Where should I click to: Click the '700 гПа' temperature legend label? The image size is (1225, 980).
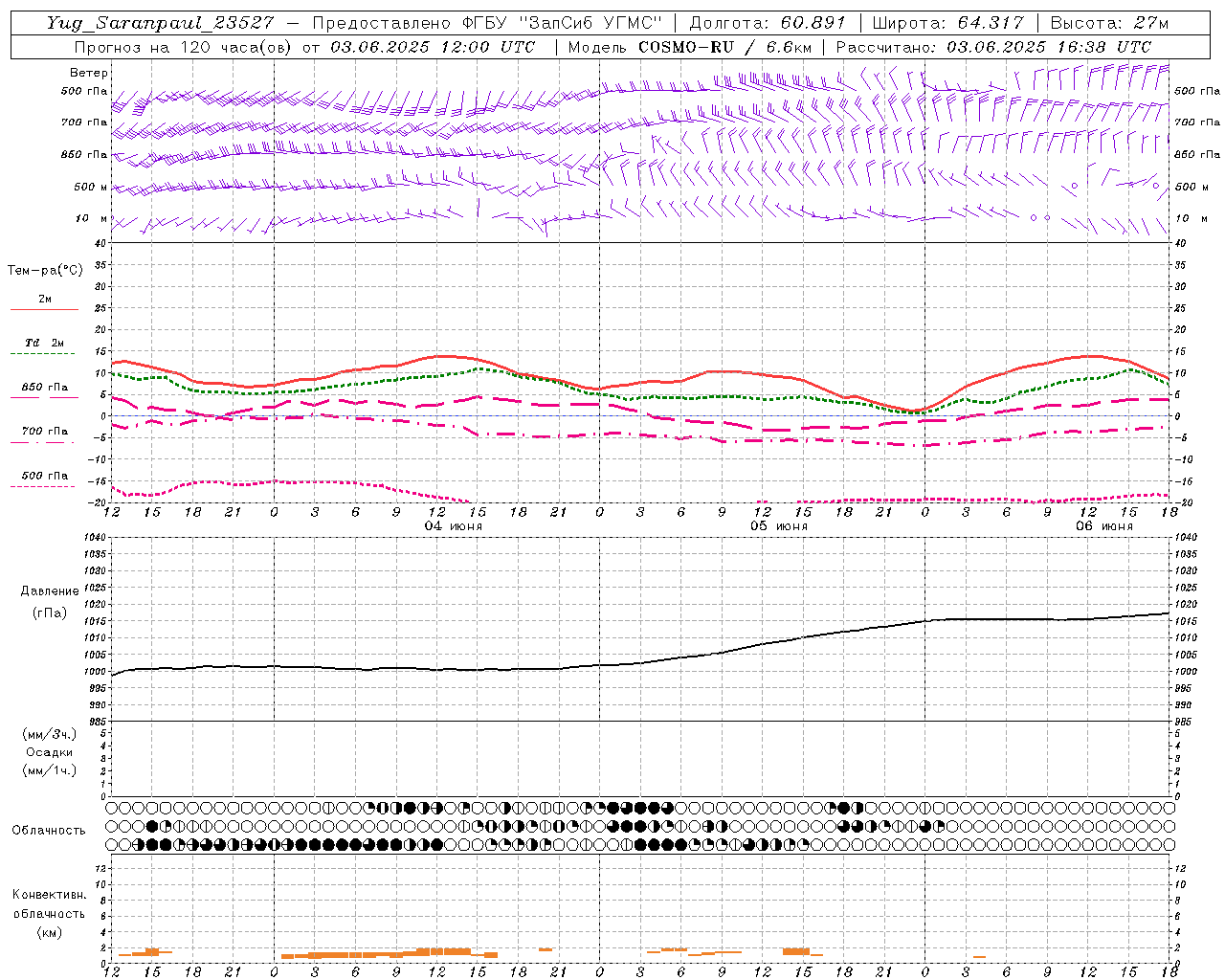coord(45,431)
